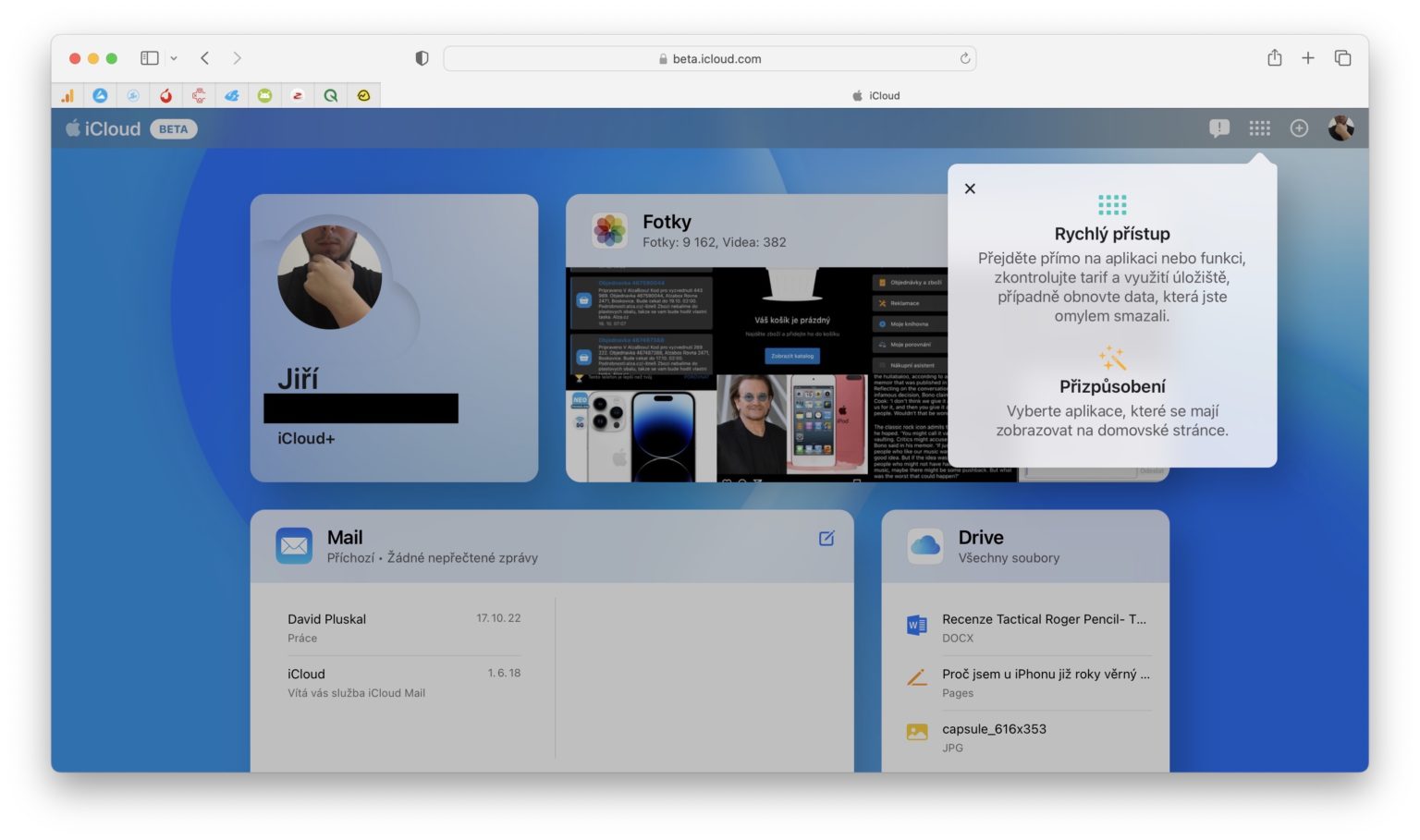Click the profile photo on Jiří card

[330, 277]
